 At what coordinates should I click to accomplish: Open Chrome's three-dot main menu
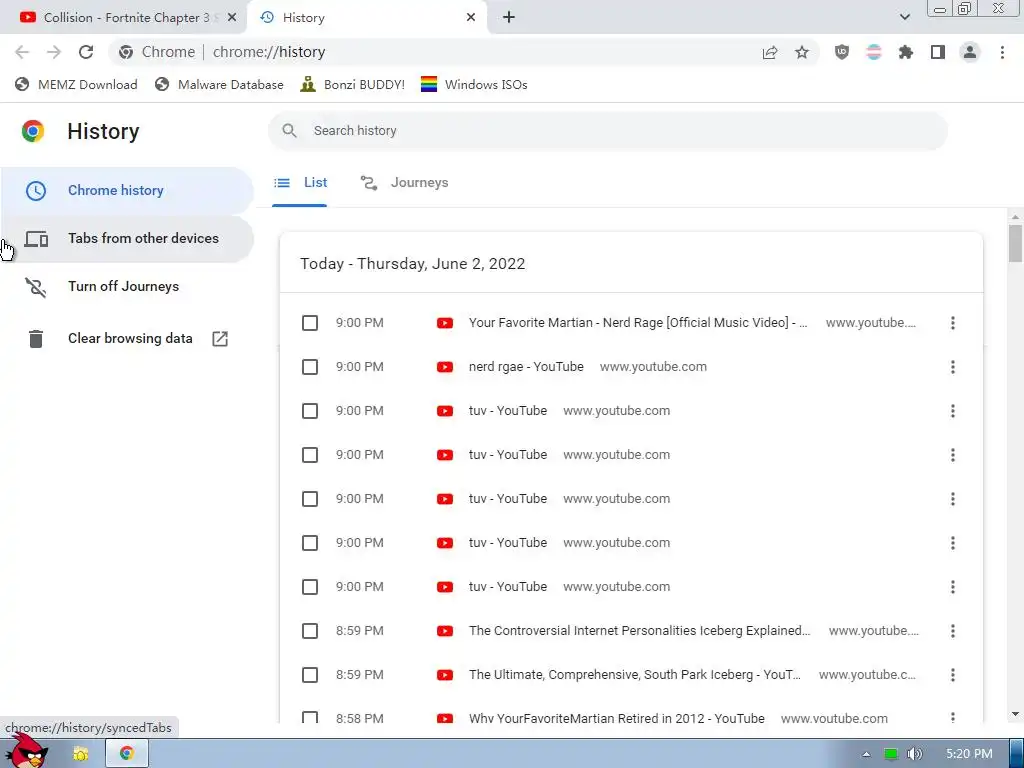1002,52
